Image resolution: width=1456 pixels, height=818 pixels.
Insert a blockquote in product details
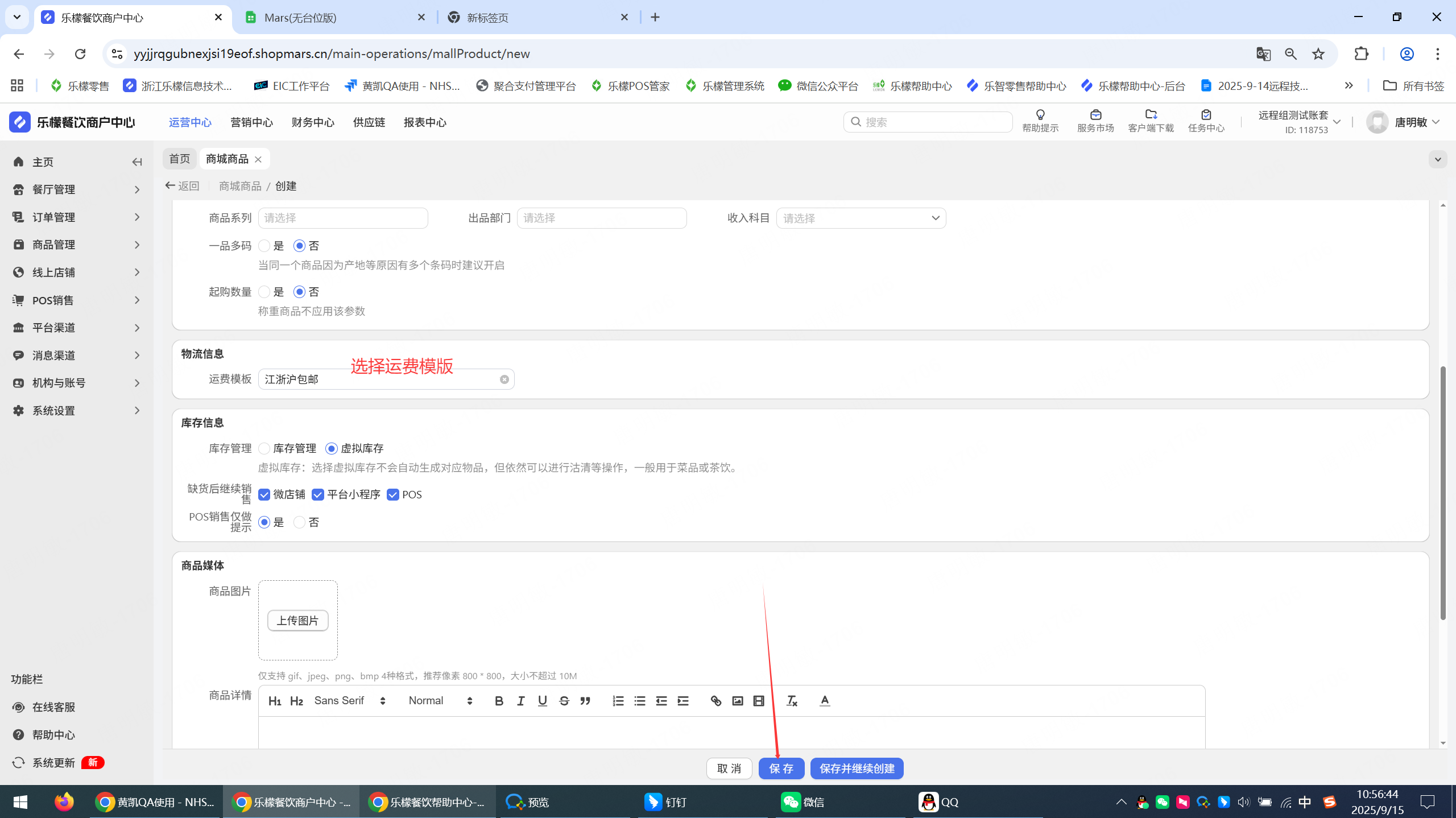coord(585,701)
